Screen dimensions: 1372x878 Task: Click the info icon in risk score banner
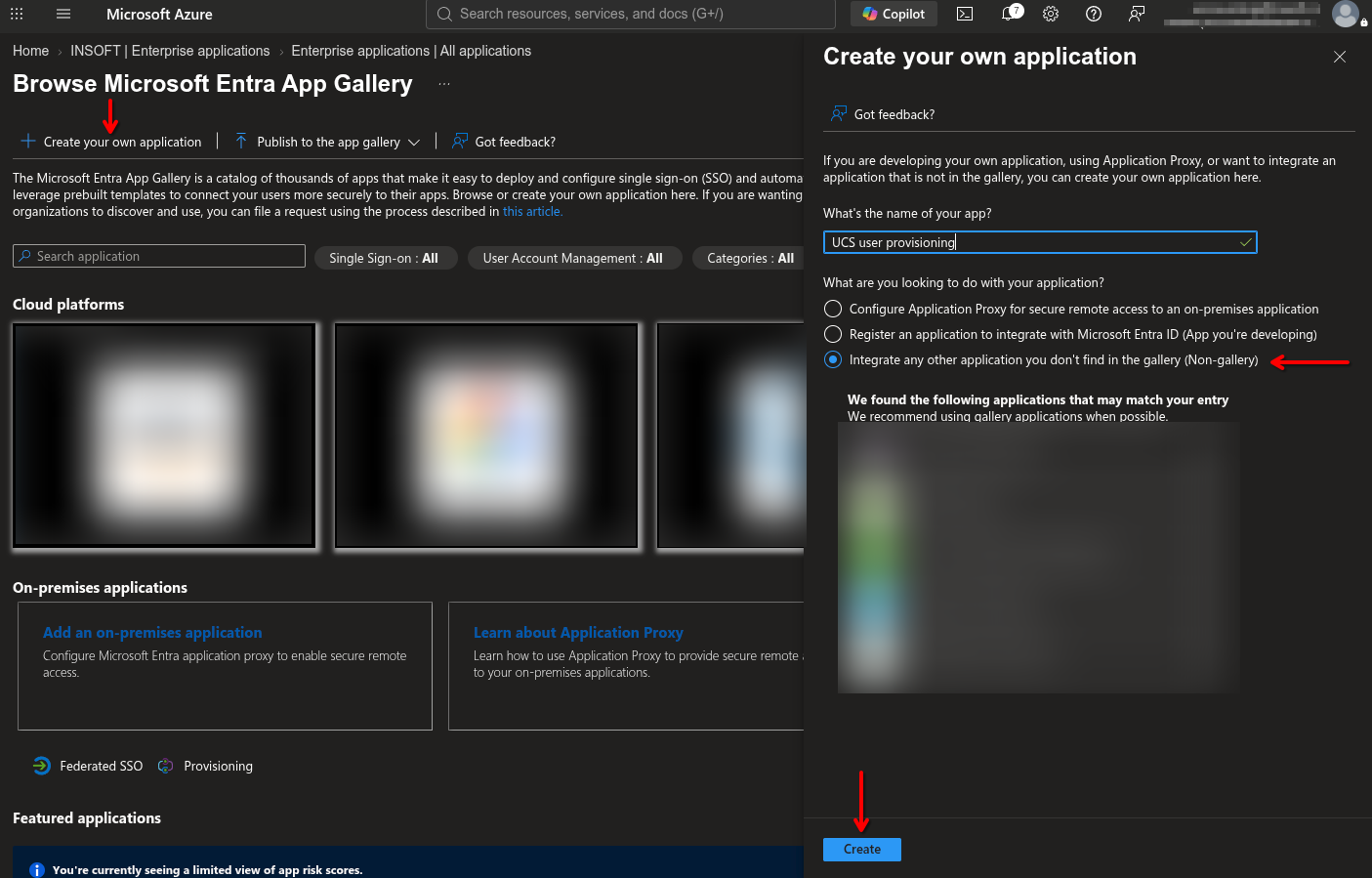(x=37, y=870)
